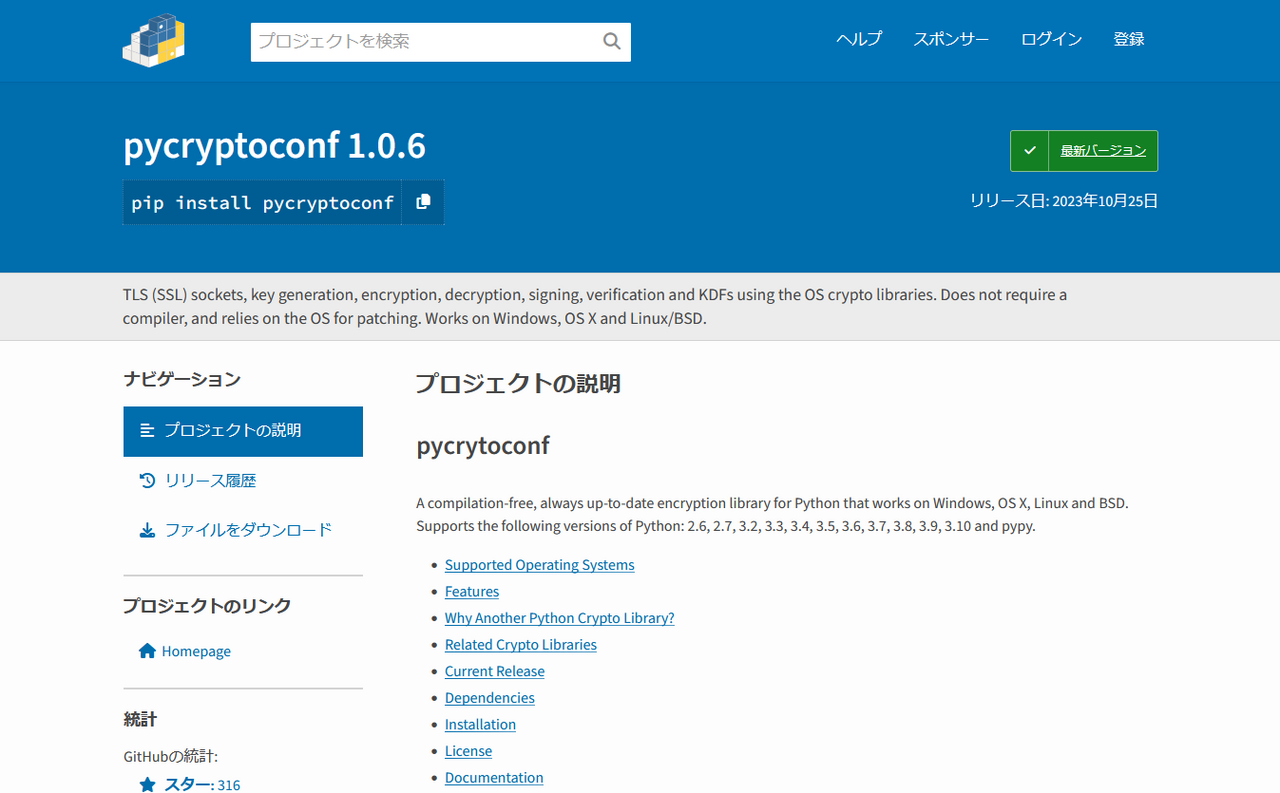Image resolution: width=1280 pixels, height=793 pixels.
Task: Jump to Installation link
Action: pos(481,724)
